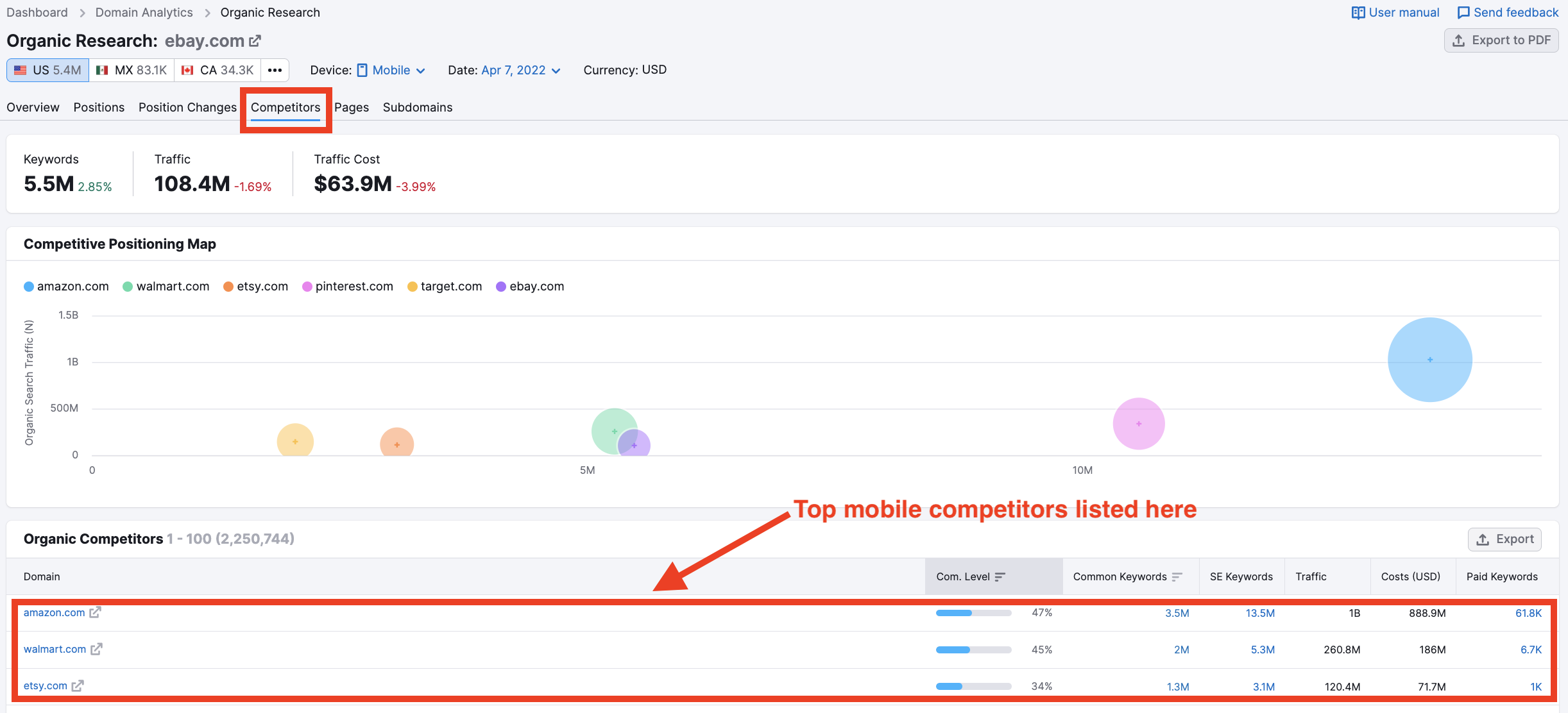Select the CA 34.3K database
The height and width of the screenshot is (713, 1568).
(x=217, y=70)
